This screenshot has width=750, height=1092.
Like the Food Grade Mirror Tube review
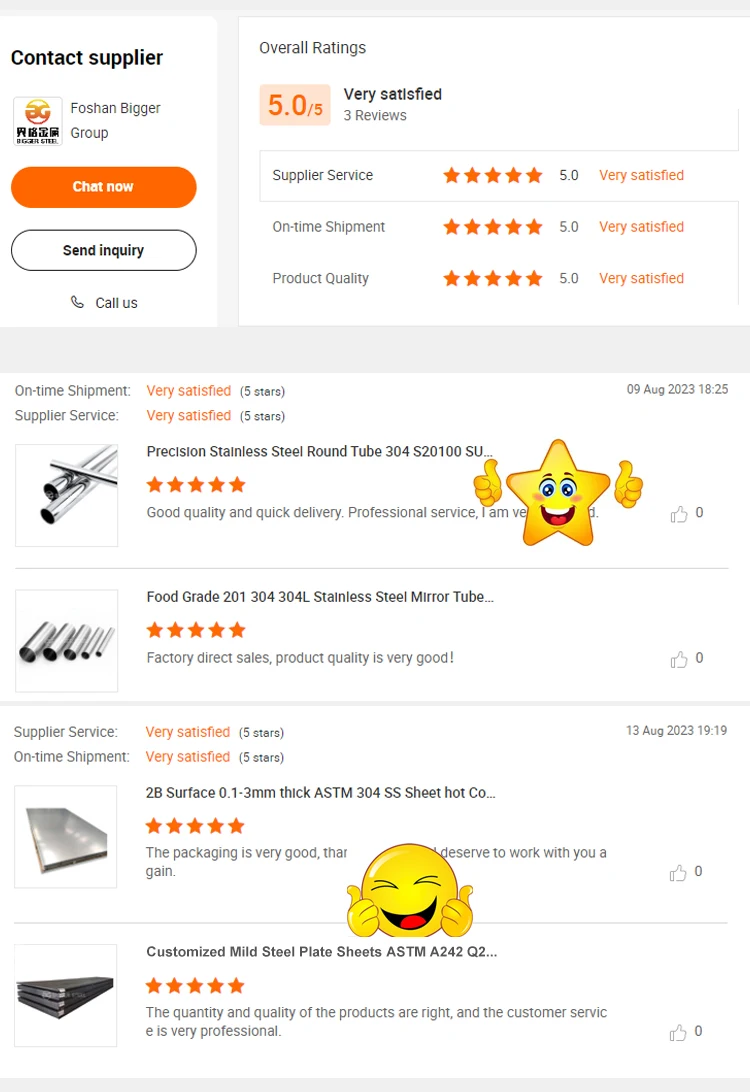tap(678, 660)
